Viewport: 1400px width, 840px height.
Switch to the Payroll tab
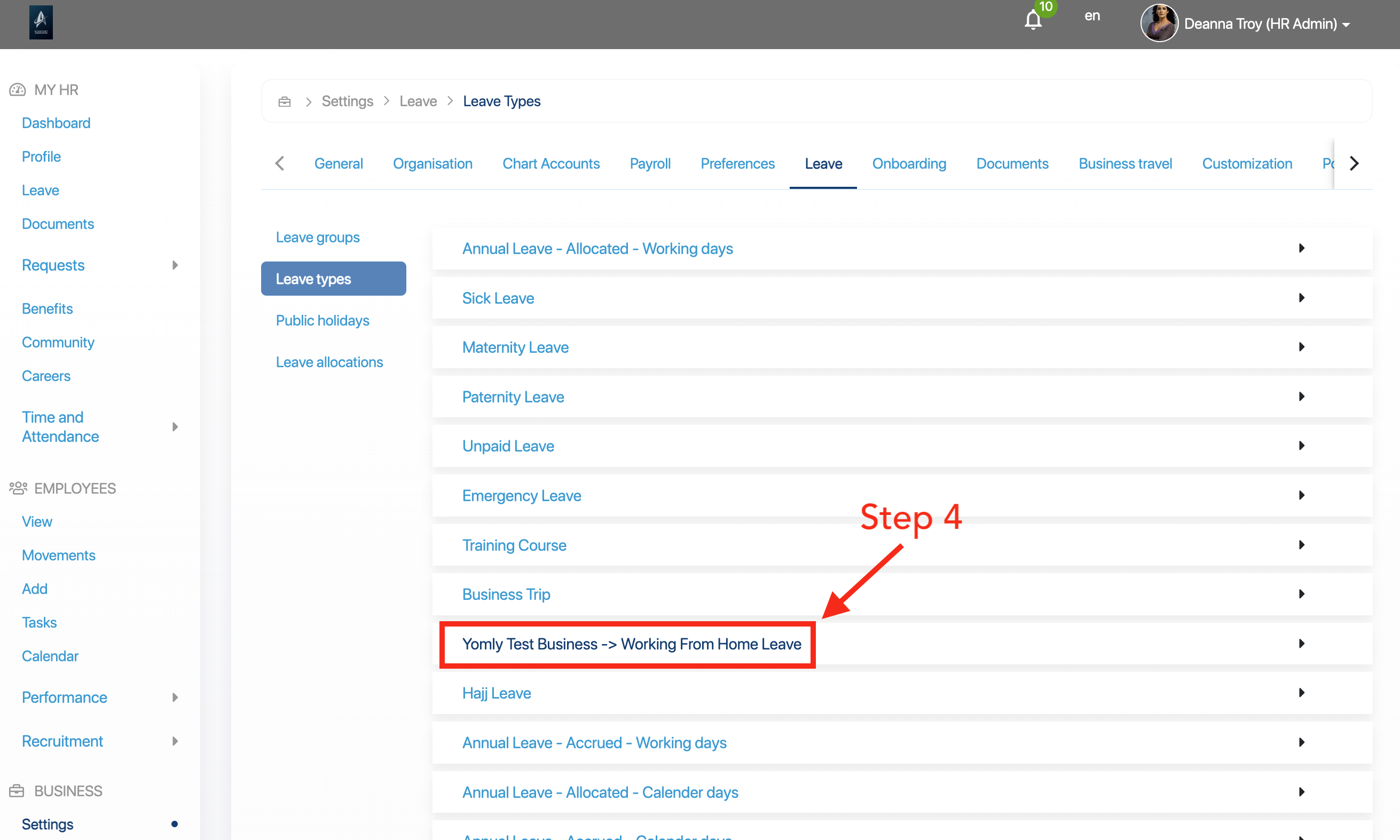(x=650, y=164)
